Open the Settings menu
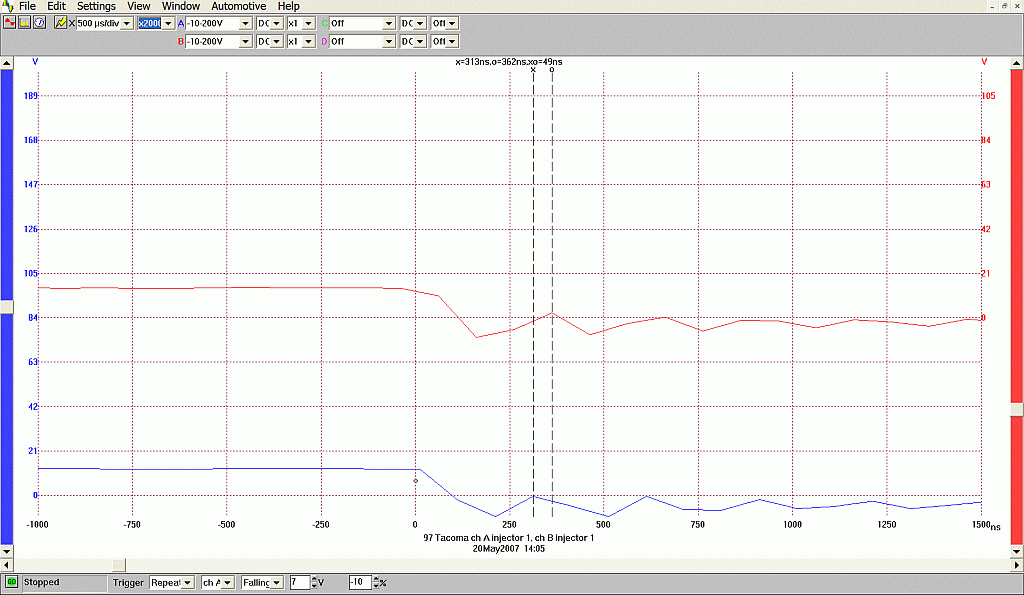Screen dimensions: 1024x595 96,6
